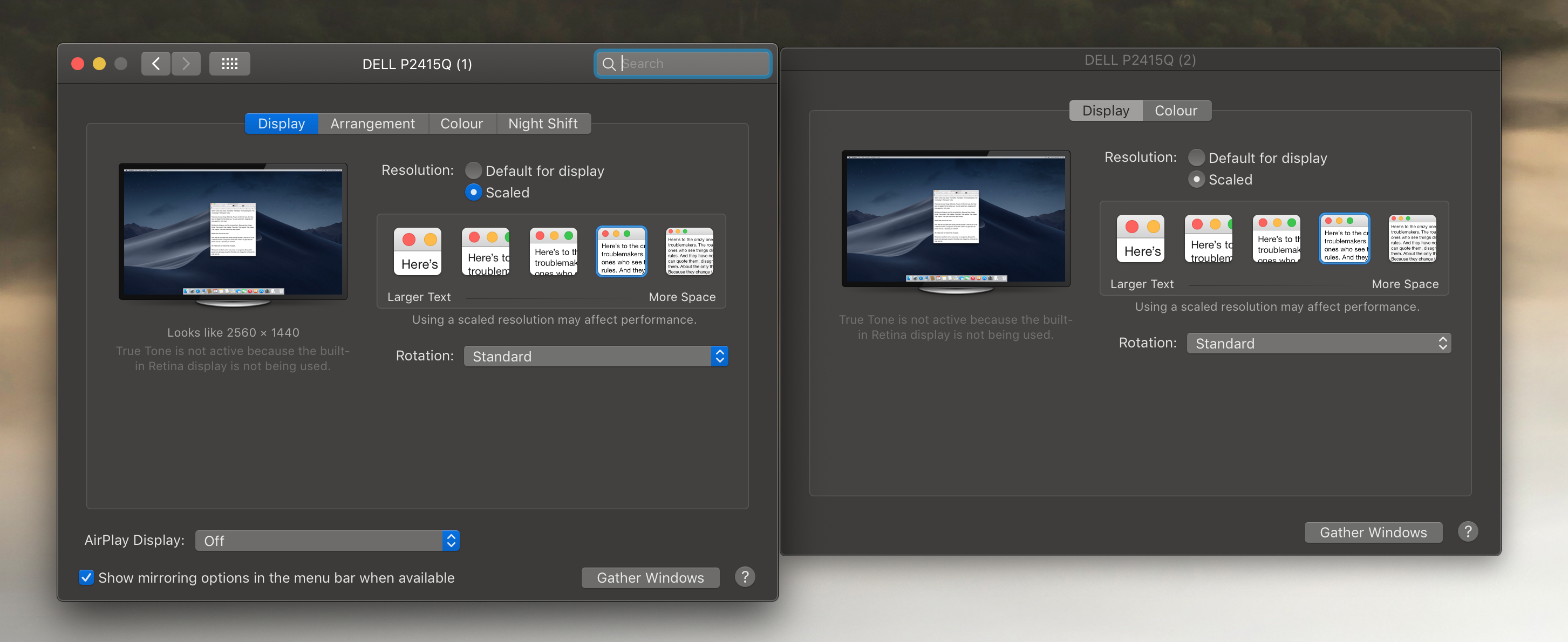
Task: Switch to the Arrangement tab
Action: tap(372, 124)
